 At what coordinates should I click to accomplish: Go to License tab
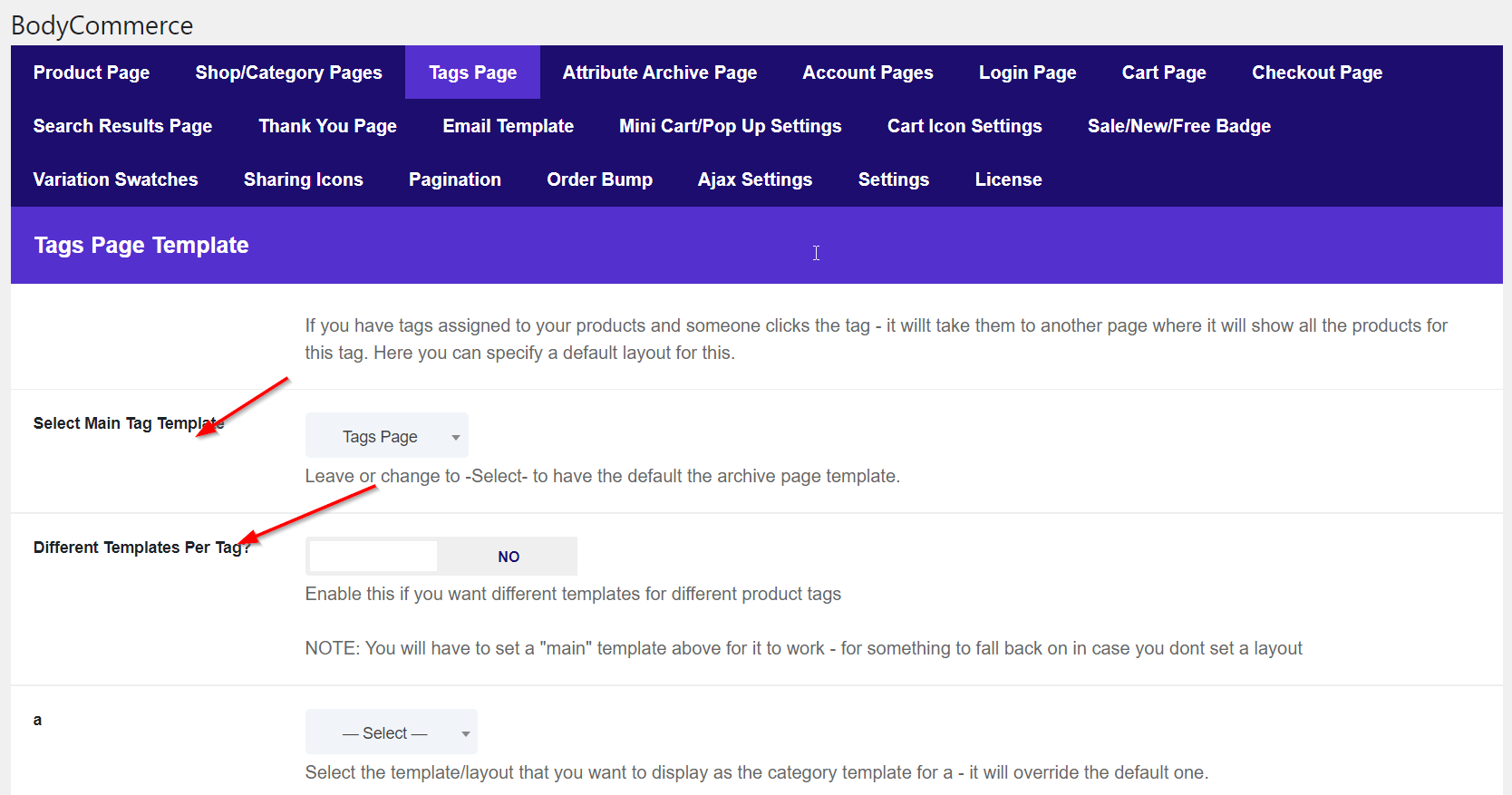(x=1008, y=179)
